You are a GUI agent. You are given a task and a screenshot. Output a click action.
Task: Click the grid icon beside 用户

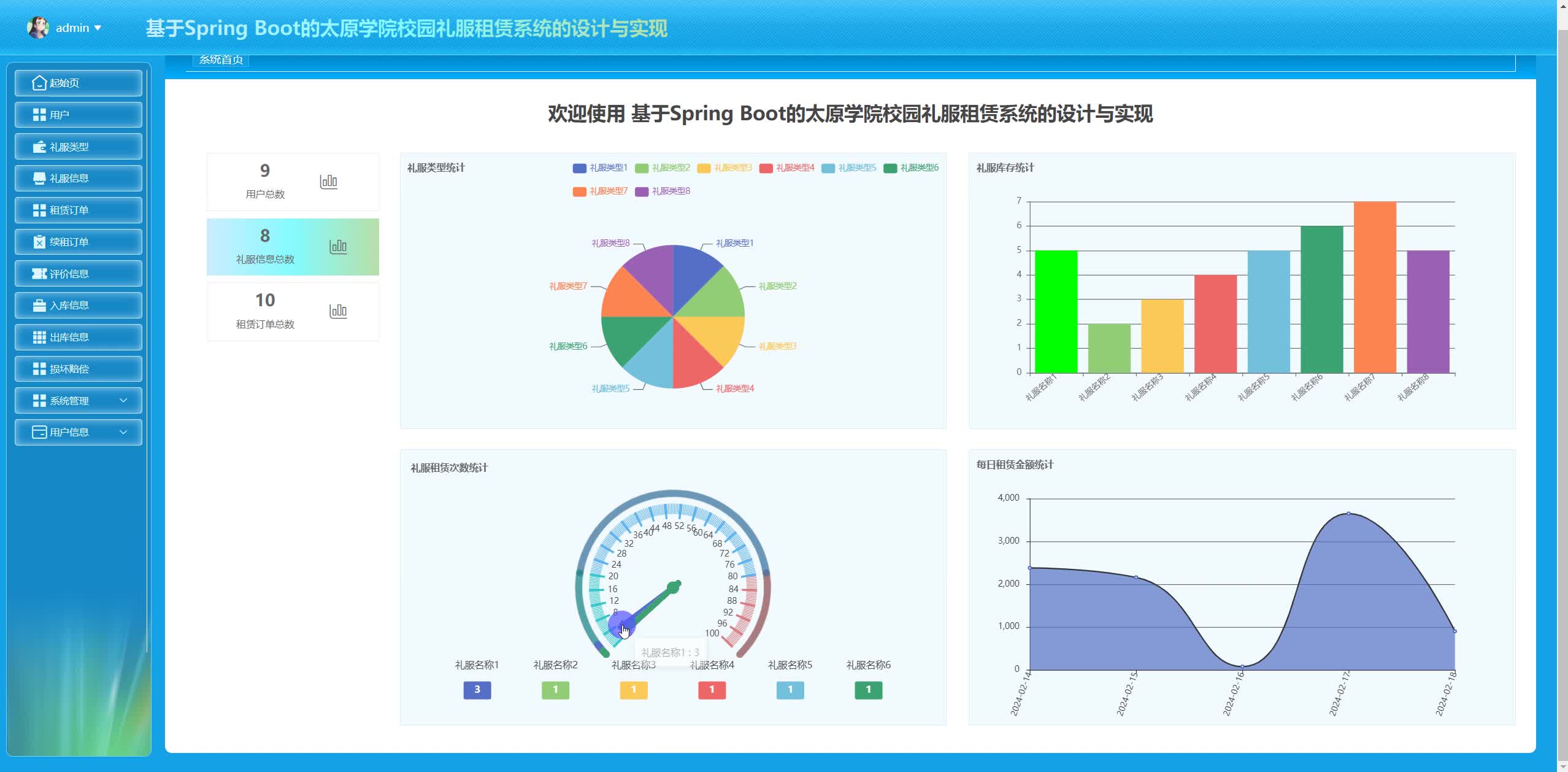39,115
